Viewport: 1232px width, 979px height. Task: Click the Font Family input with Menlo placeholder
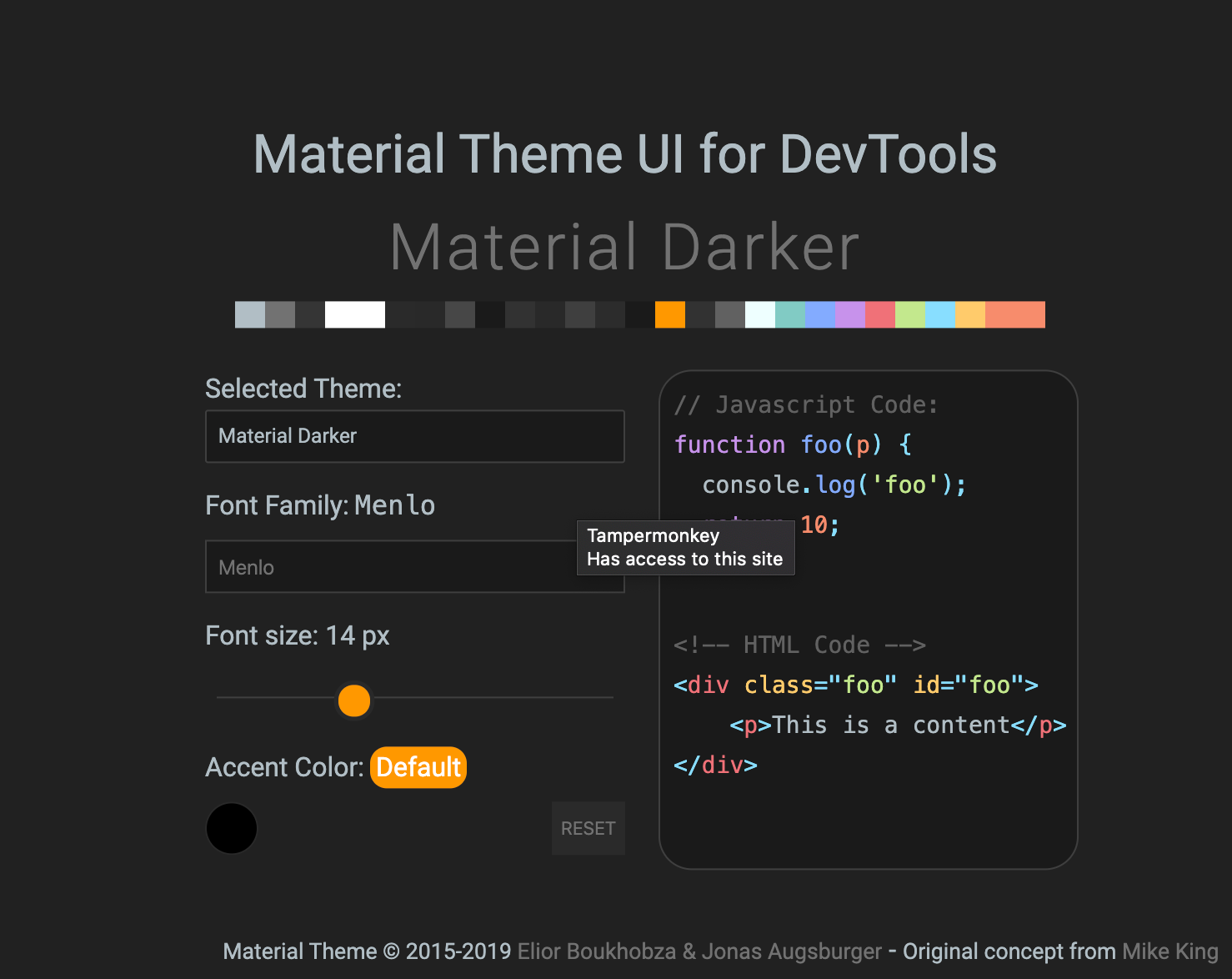414,567
